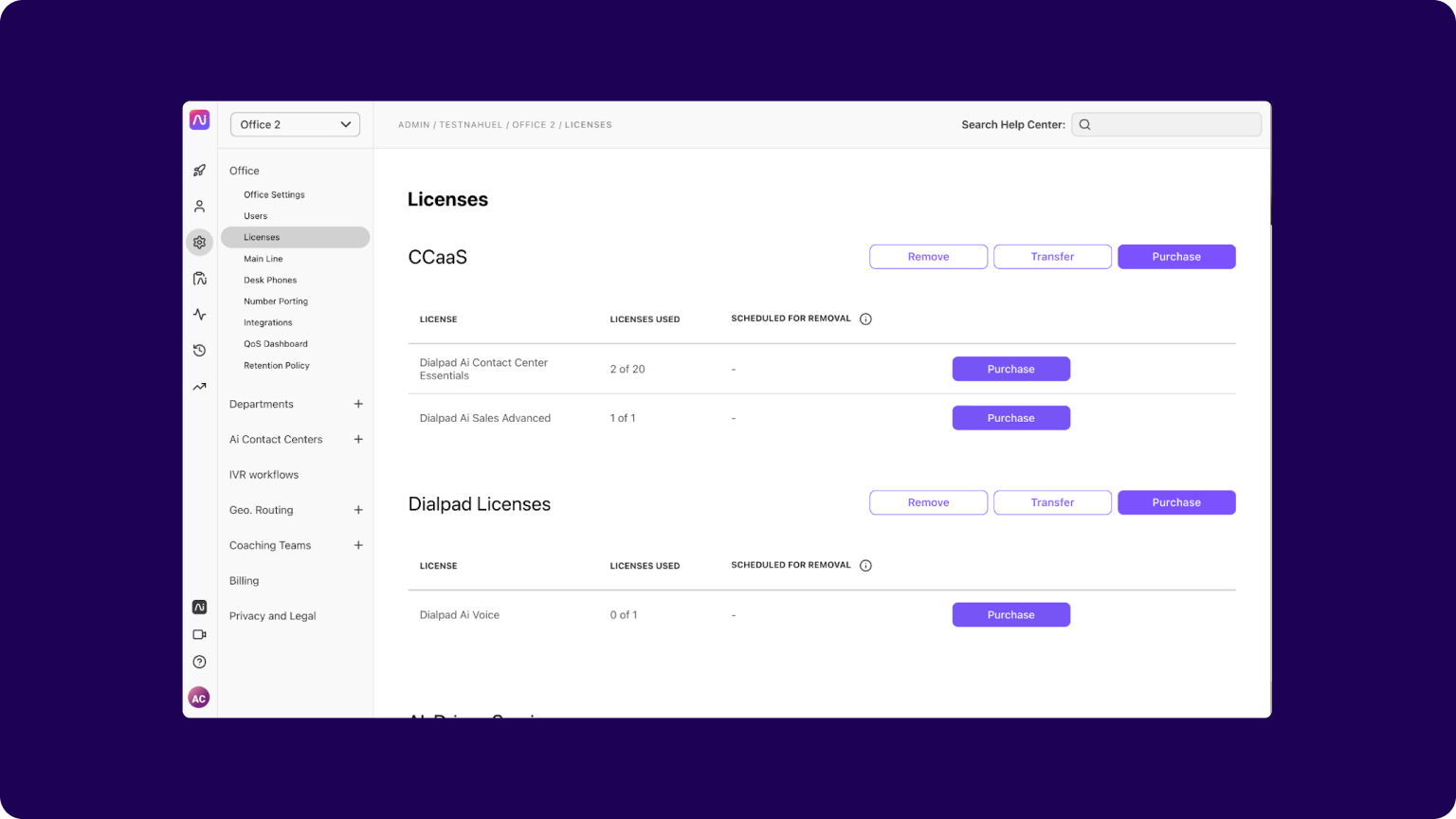Open Desk Phones in the sidebar

(x=270, y=280)
